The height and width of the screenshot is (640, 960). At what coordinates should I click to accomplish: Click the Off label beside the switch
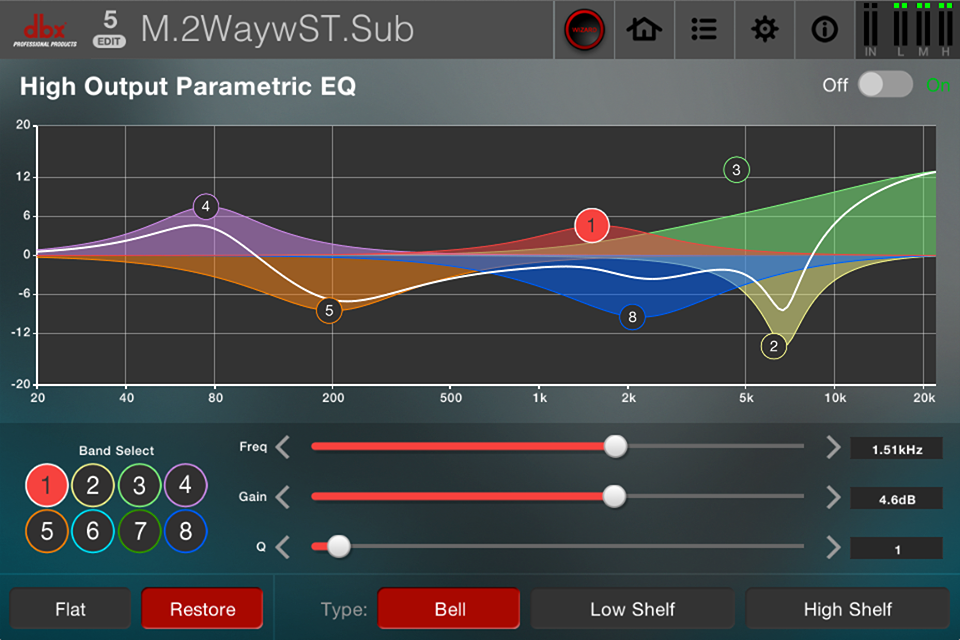pyautogui.click(x=835, y=85)
